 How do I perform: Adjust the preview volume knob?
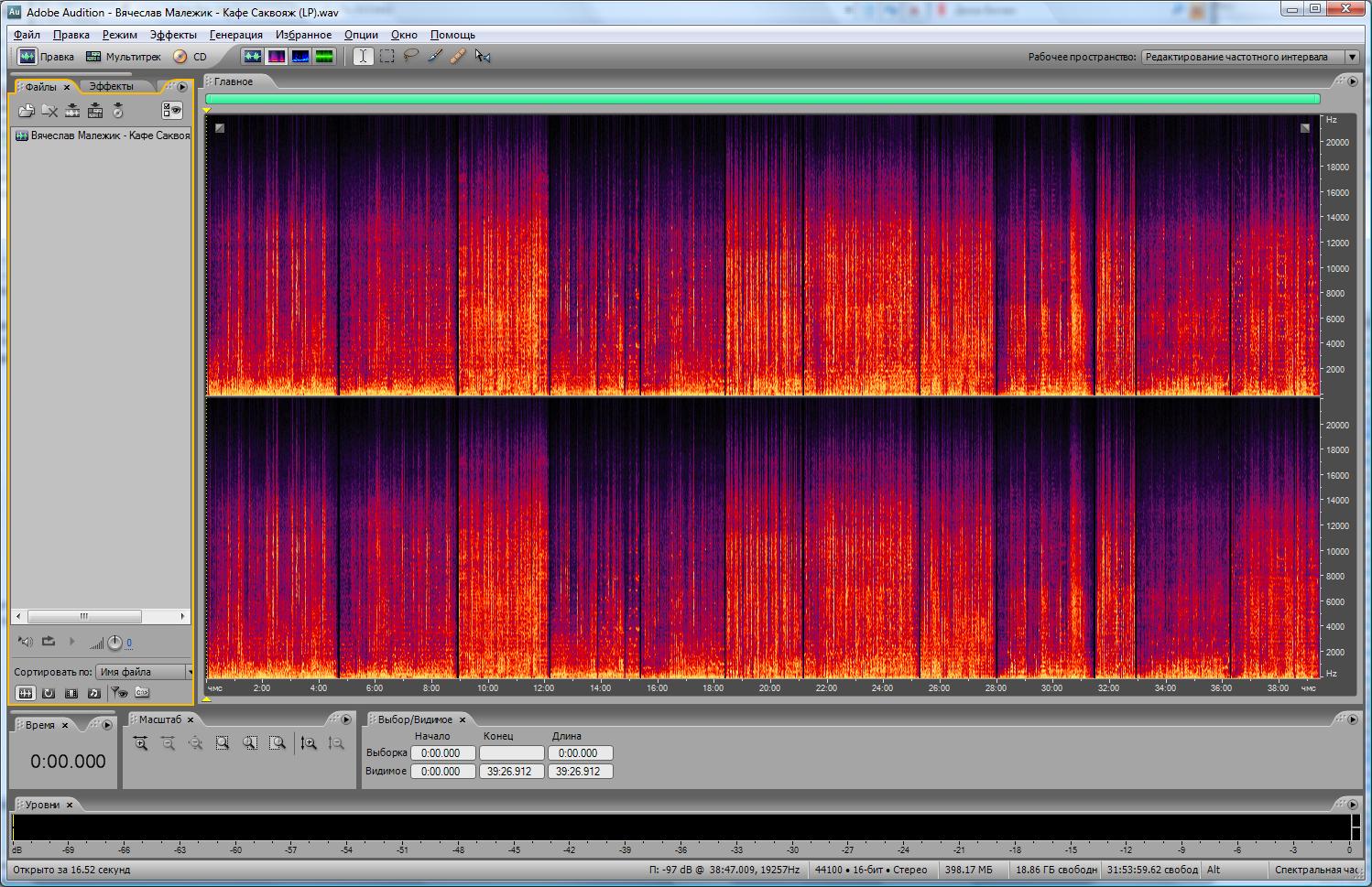(x=114, y=643)
